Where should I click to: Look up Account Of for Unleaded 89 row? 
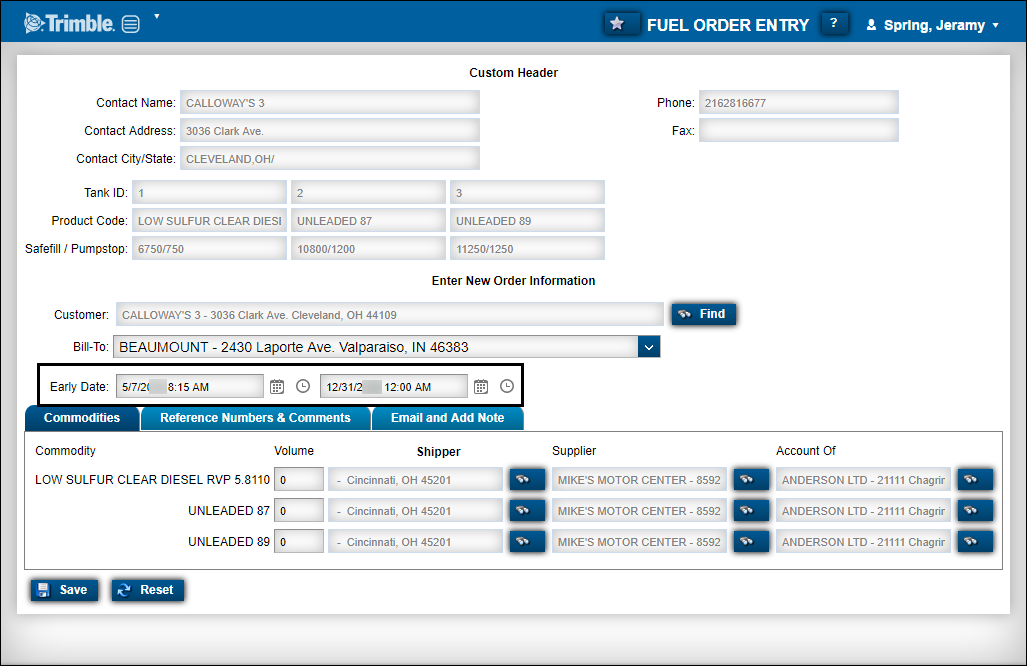975,542
